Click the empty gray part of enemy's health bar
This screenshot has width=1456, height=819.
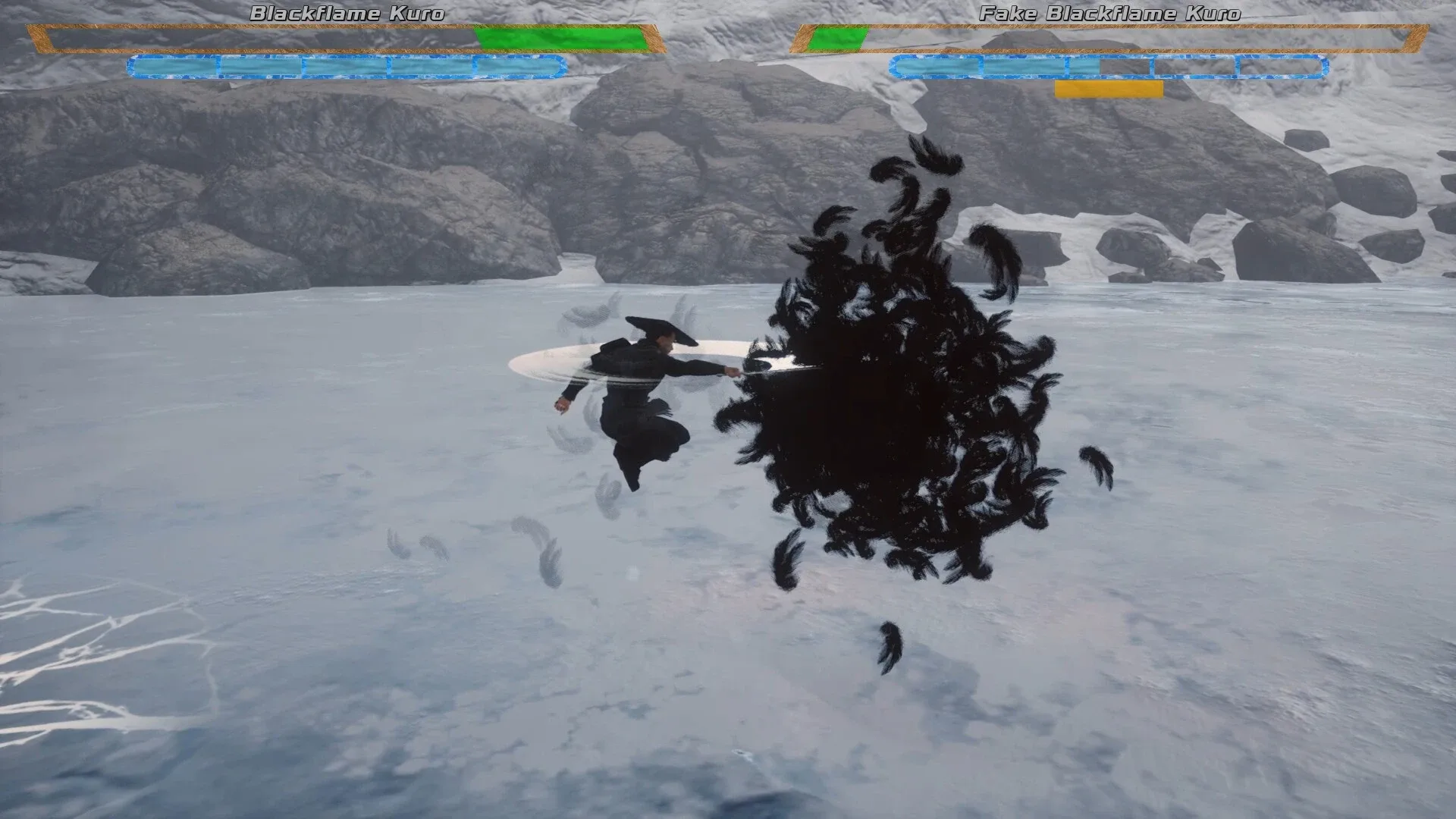pyautogui.click(x=1137, y=39)
